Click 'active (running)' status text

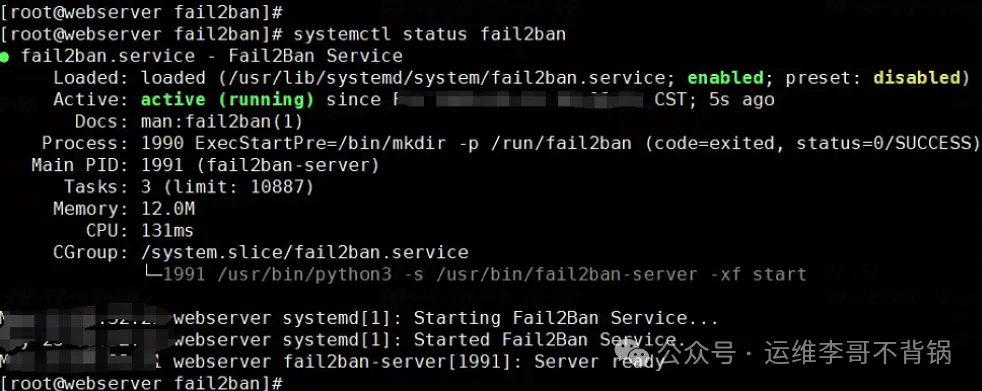tap(227, 100)
